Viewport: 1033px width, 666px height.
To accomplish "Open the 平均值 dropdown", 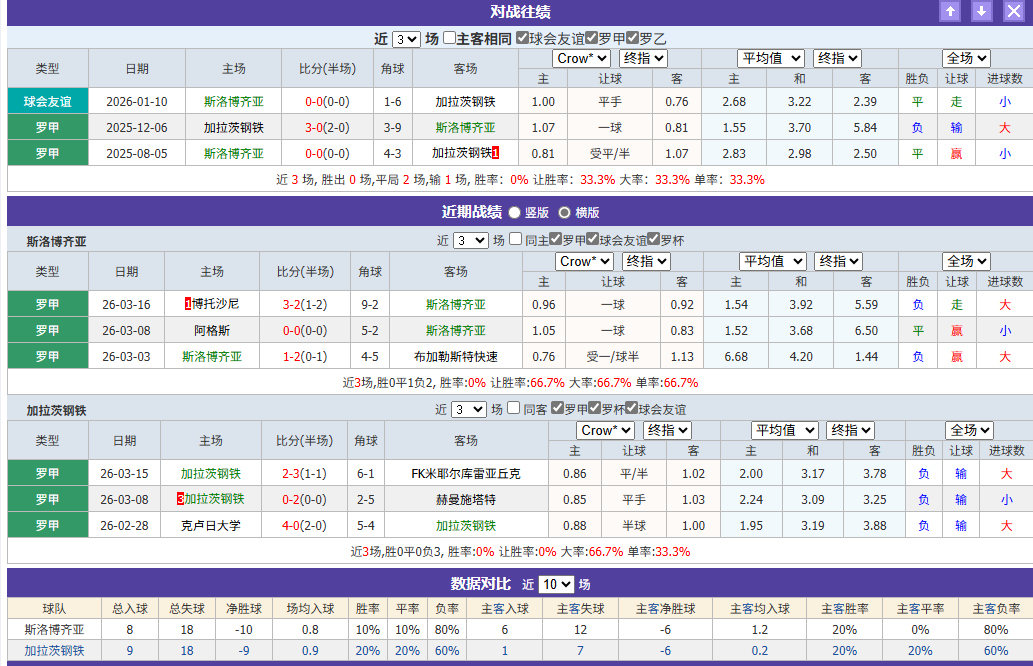I will tap(770, 59).
